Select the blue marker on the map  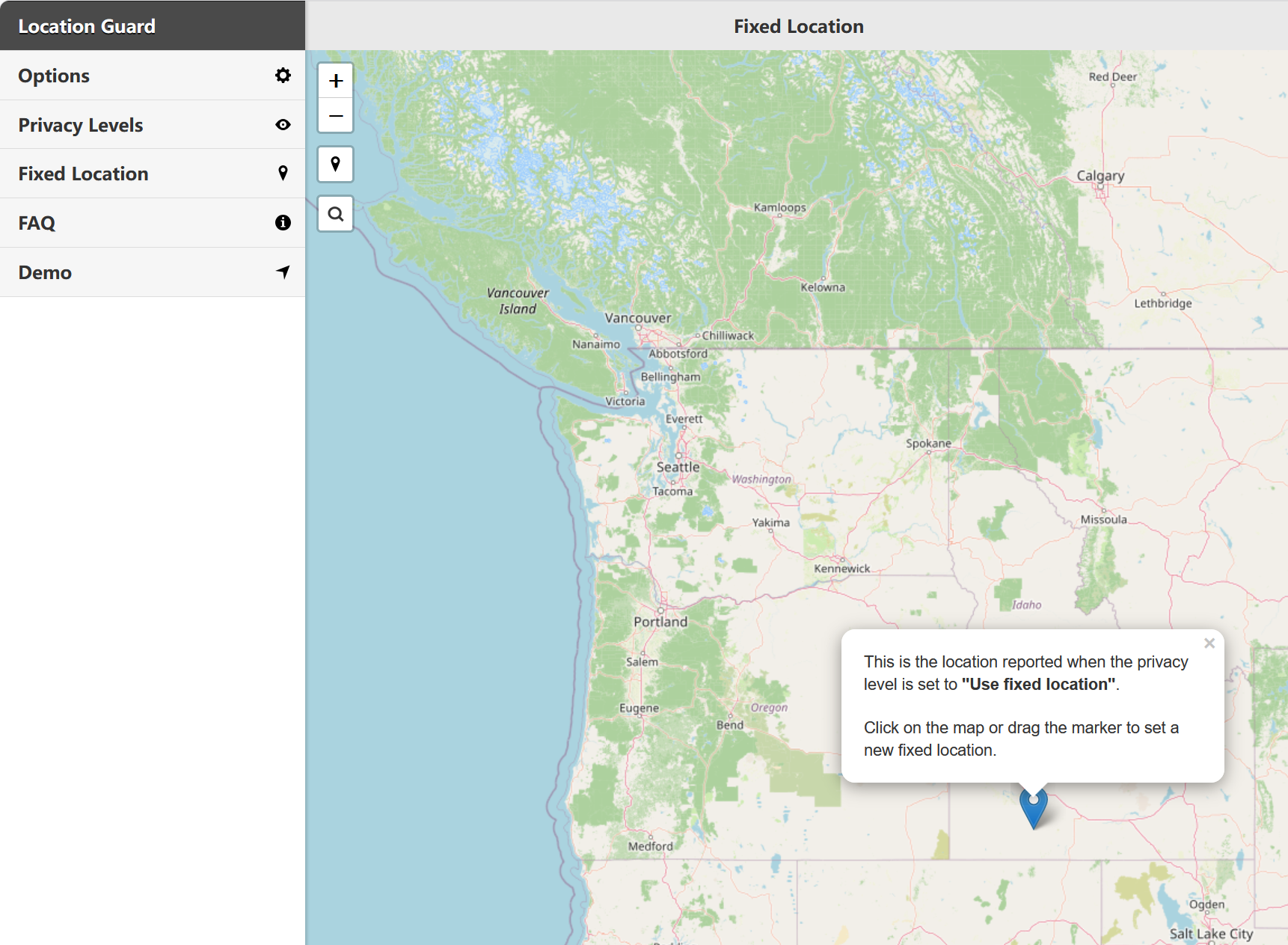tap(1034, 808)
